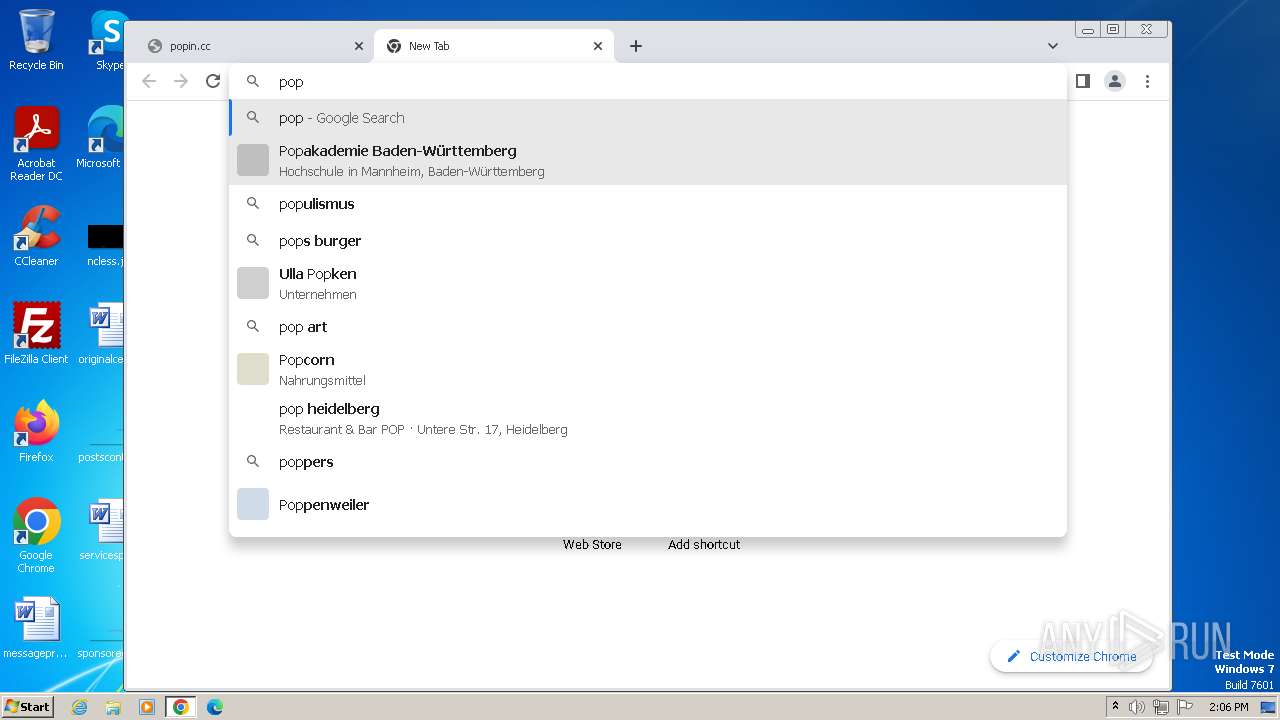This screenshot has width=1280, height=720.
Task: Click search icon beside 'poppers'
Action: point(253,462)
